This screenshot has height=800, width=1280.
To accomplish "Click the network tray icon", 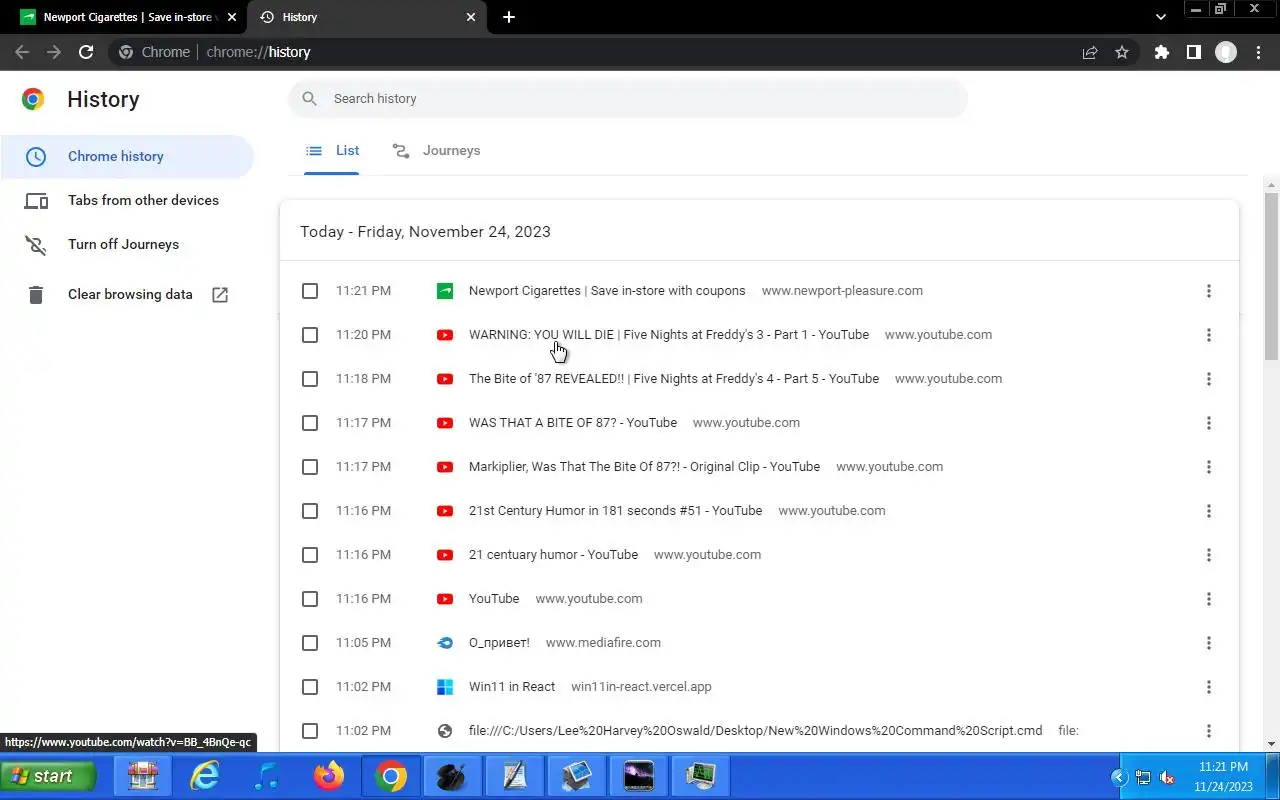I will click(1143, 777).
